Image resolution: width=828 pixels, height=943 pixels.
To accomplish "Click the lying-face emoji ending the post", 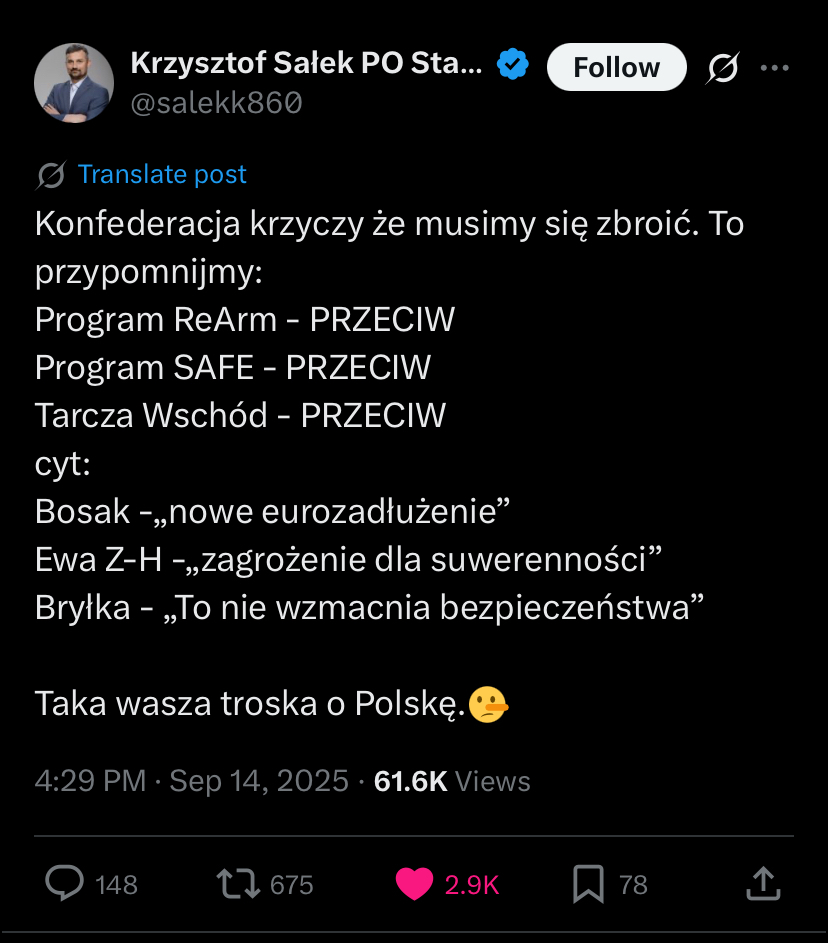I will [x=488, y=704].
